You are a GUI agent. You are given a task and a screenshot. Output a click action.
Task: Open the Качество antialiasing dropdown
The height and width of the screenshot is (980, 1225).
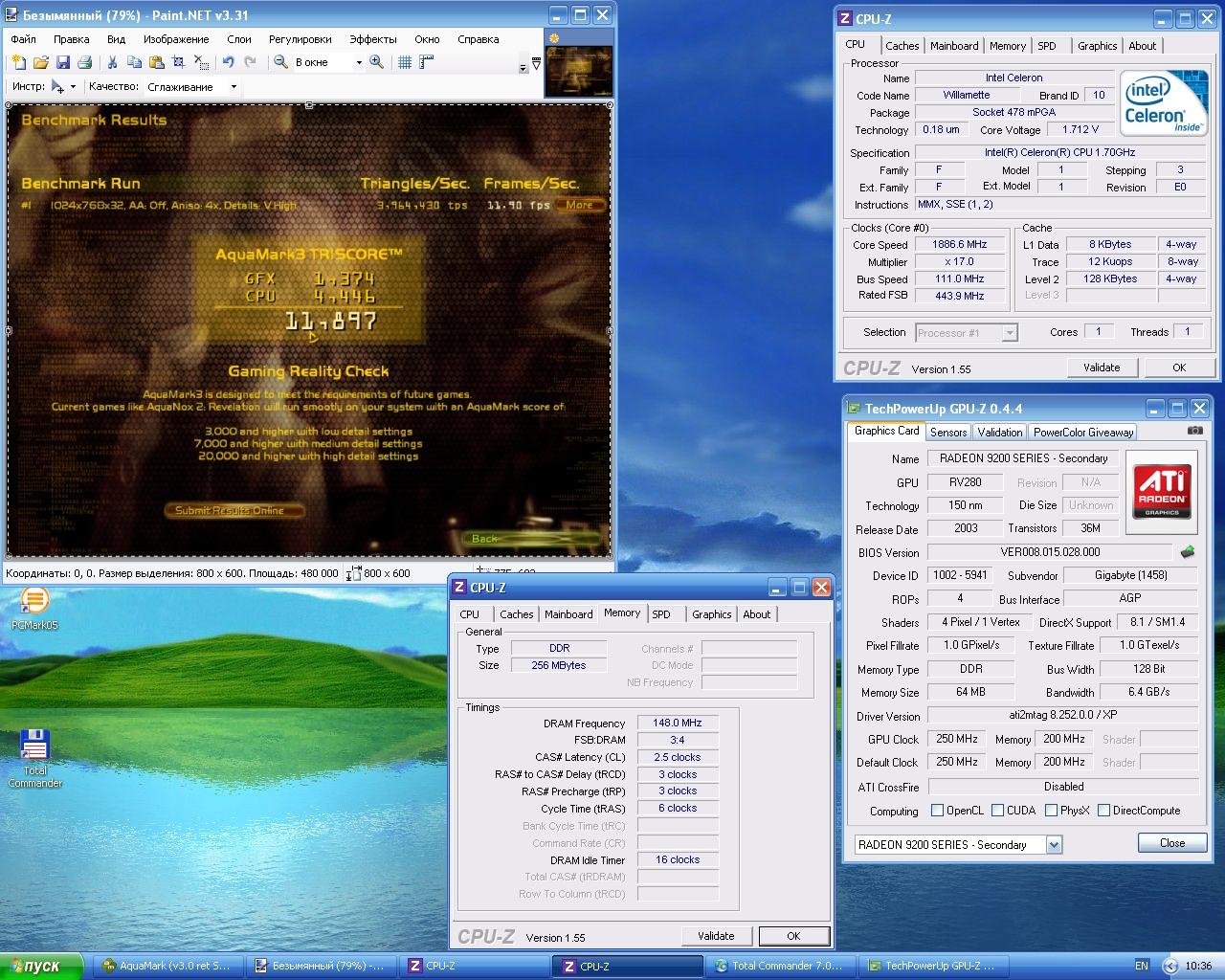234,87
